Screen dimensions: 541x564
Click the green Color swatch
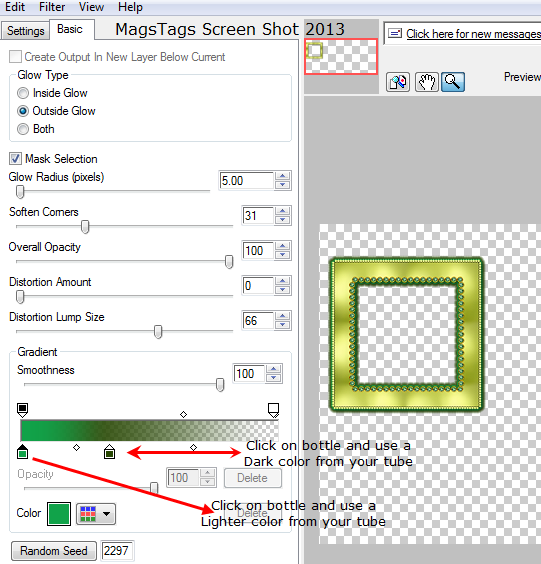tap(59, 514)
